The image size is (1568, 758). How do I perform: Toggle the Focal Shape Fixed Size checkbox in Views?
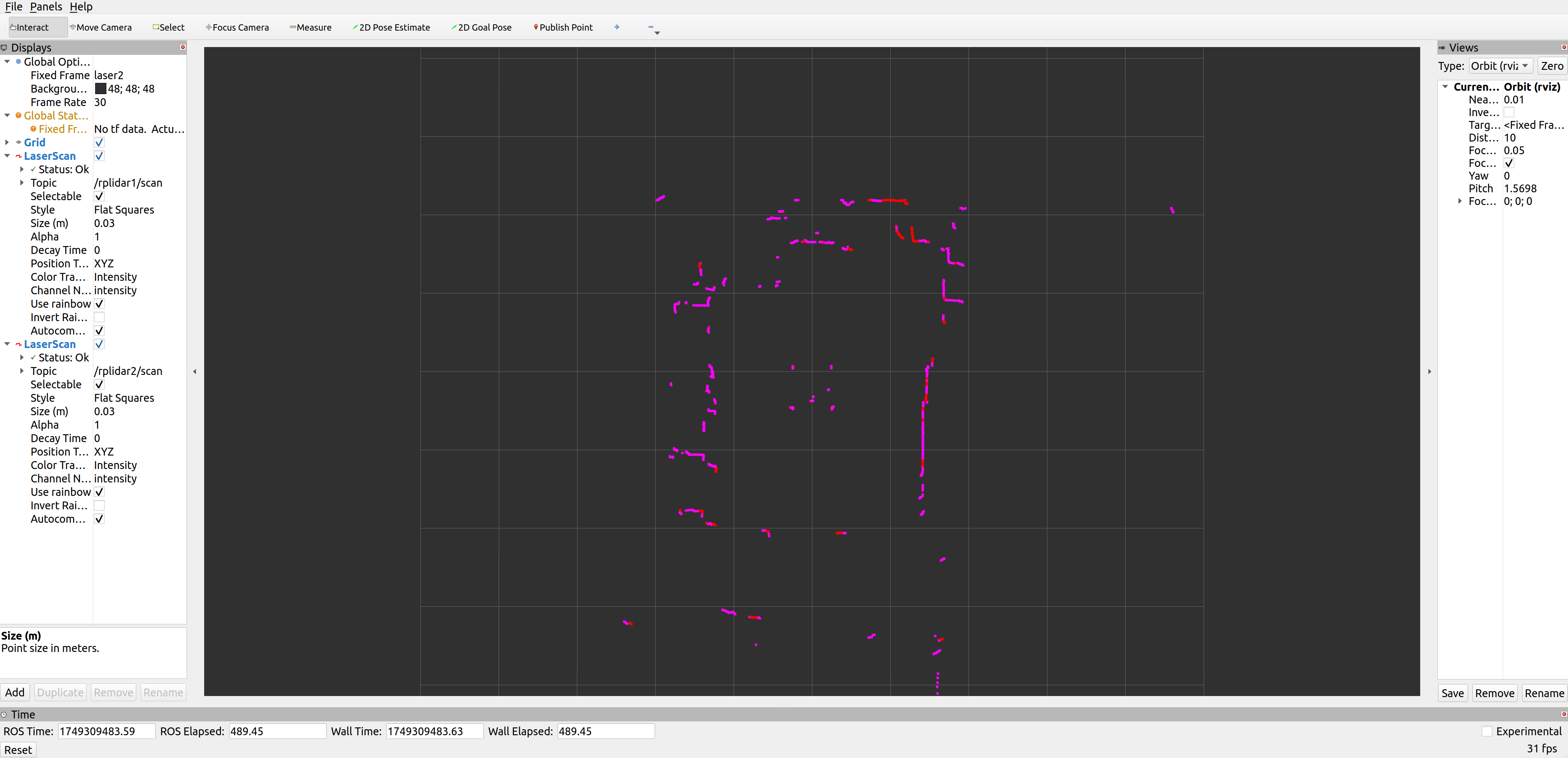pyautogui.click(x=1509, y=162)
